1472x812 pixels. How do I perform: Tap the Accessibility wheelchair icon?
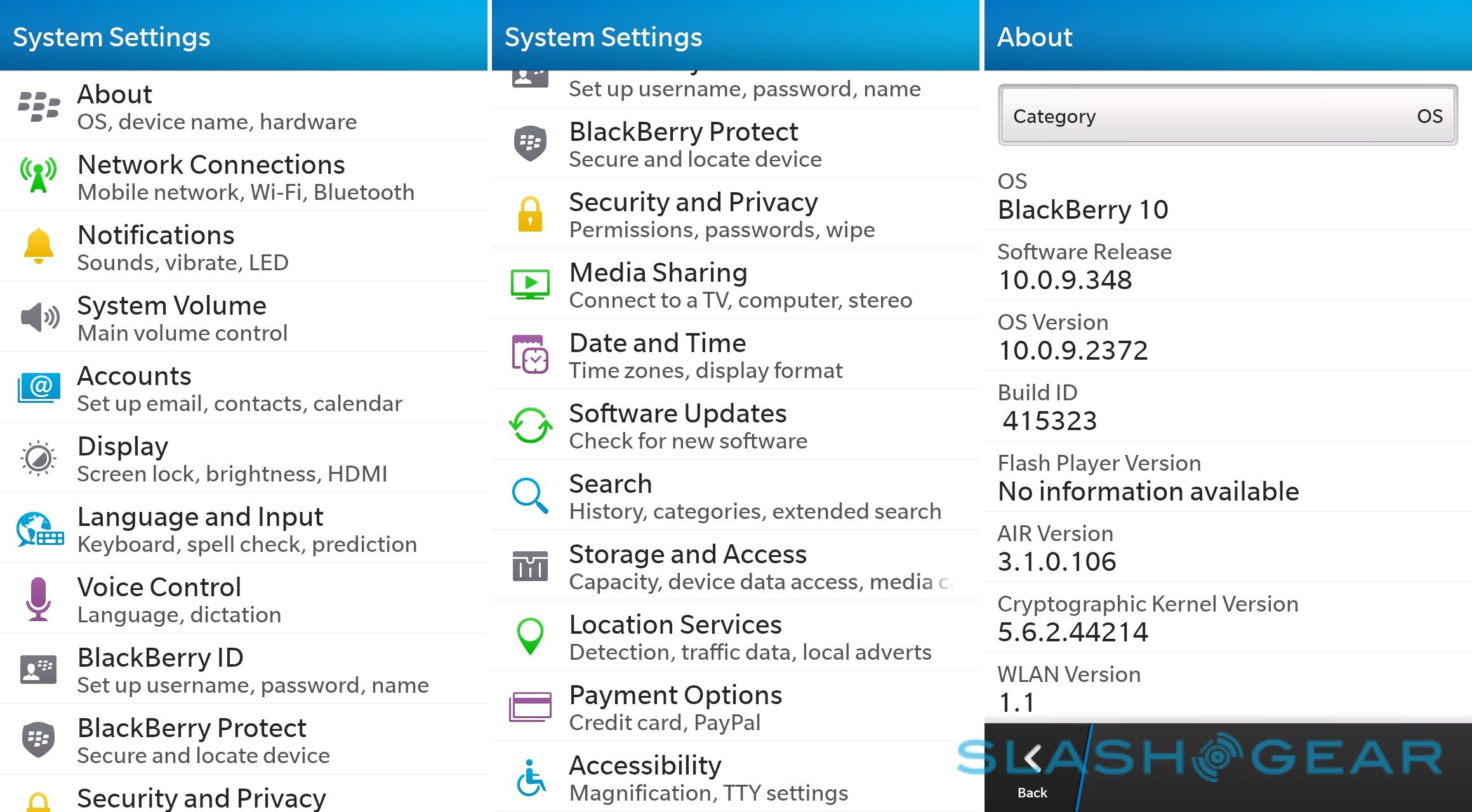coord(530,778)
